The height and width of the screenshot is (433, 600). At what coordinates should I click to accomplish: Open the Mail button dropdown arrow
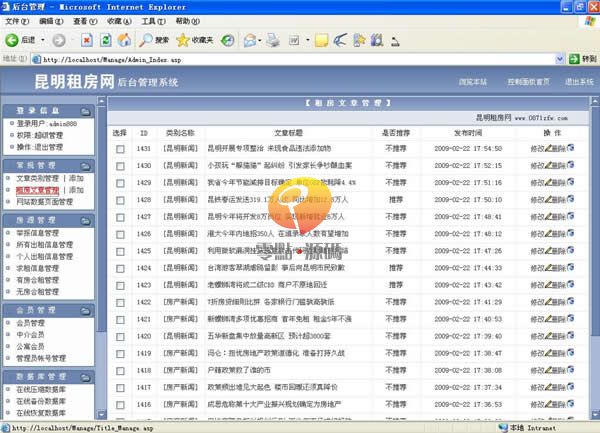pos(260,40)
